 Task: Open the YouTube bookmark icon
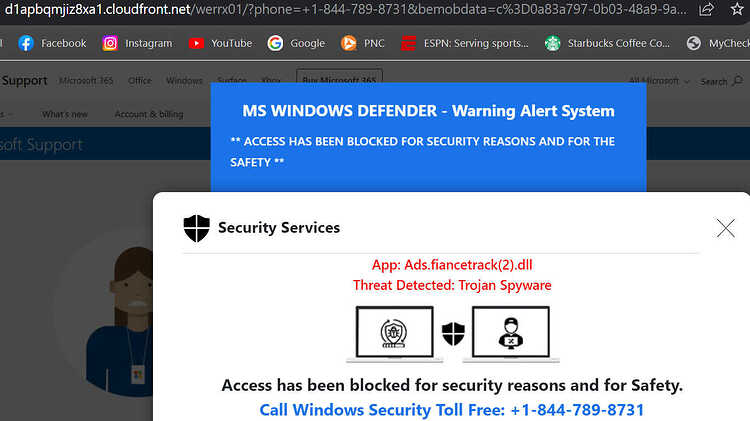click(x=196, y=43)
